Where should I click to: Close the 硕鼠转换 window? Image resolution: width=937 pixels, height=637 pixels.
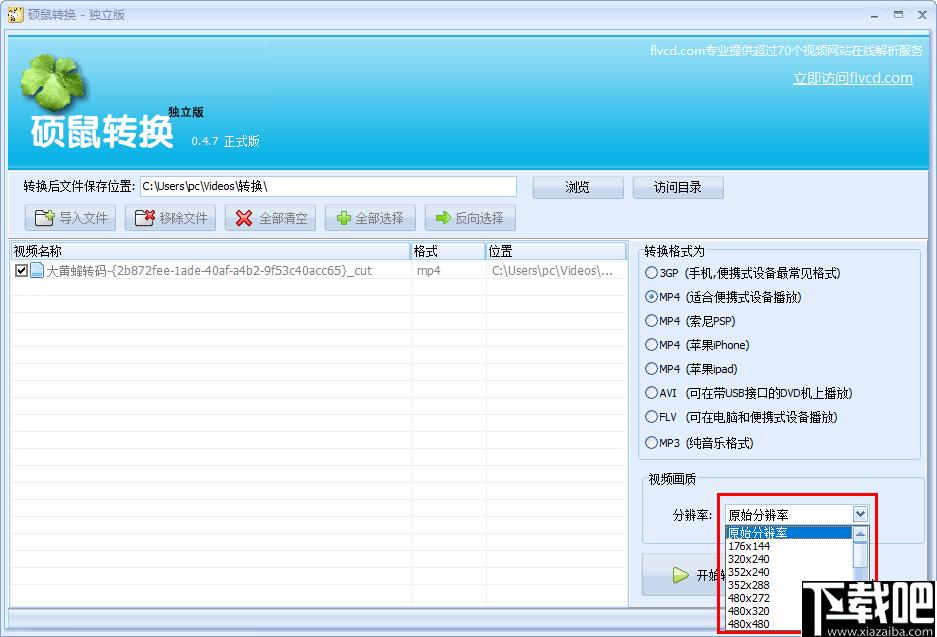pos(922,15)
